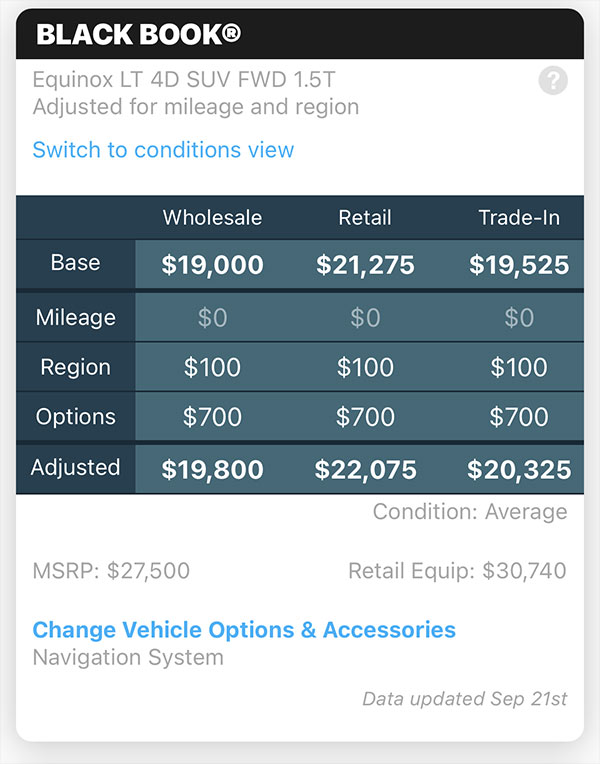Click the $22,075 adjusted retail value
The image size is (600, 764).
pos(365,469)
